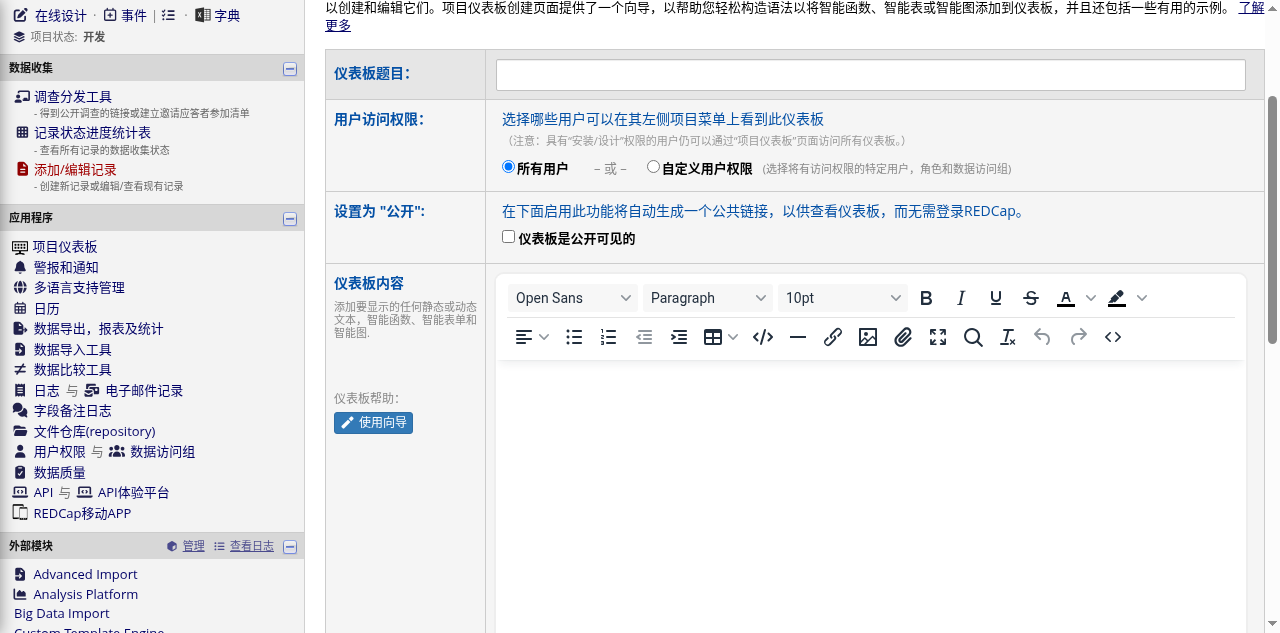
Task: Attach a file with the paperclip icon
Action: pos(903,337)
